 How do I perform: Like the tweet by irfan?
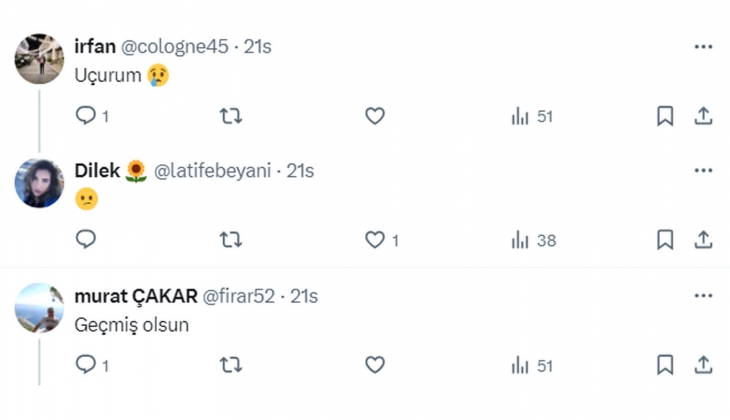pyautogui.click(x=375, y=117)
